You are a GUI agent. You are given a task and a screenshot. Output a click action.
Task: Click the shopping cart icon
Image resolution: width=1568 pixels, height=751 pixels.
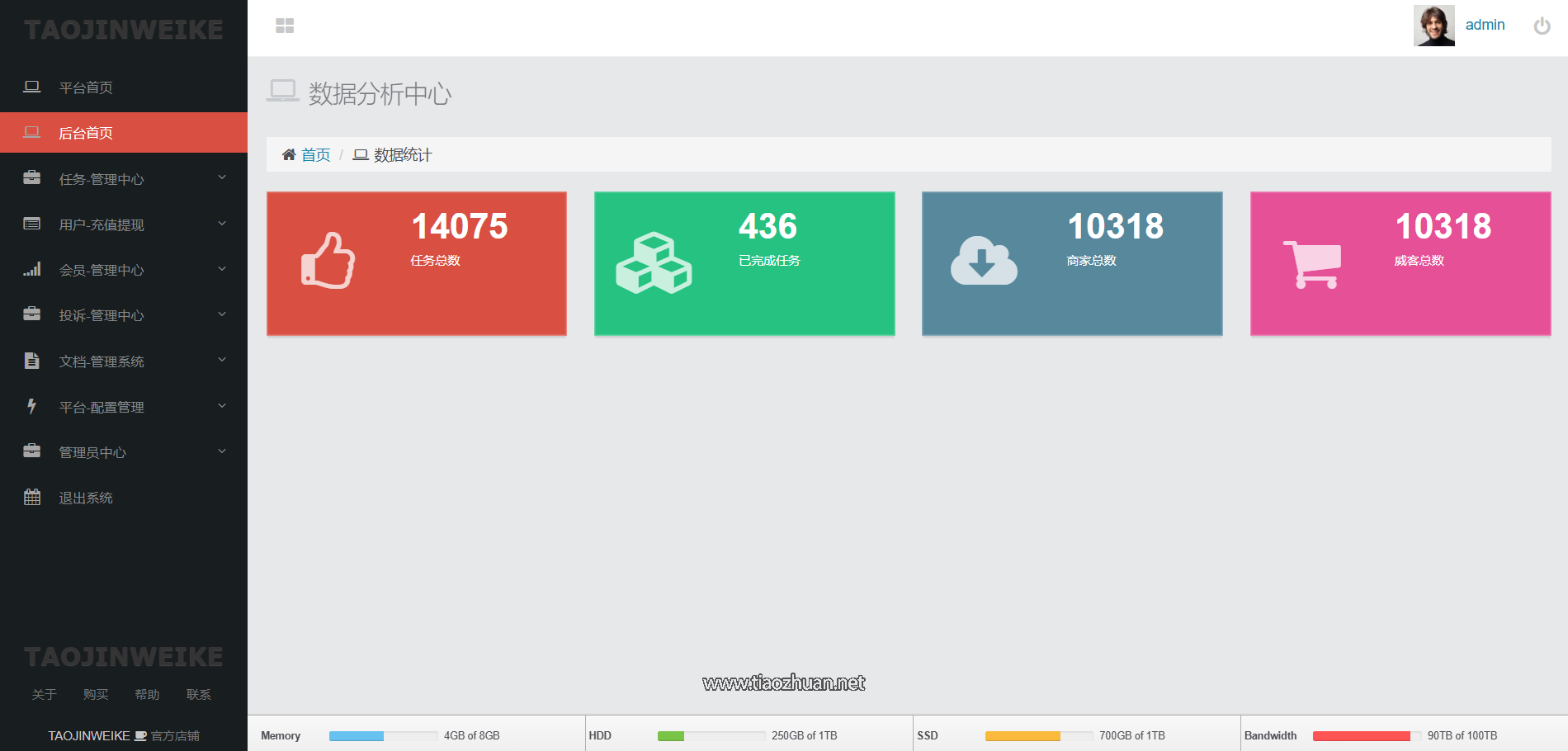pos(1312,264)
